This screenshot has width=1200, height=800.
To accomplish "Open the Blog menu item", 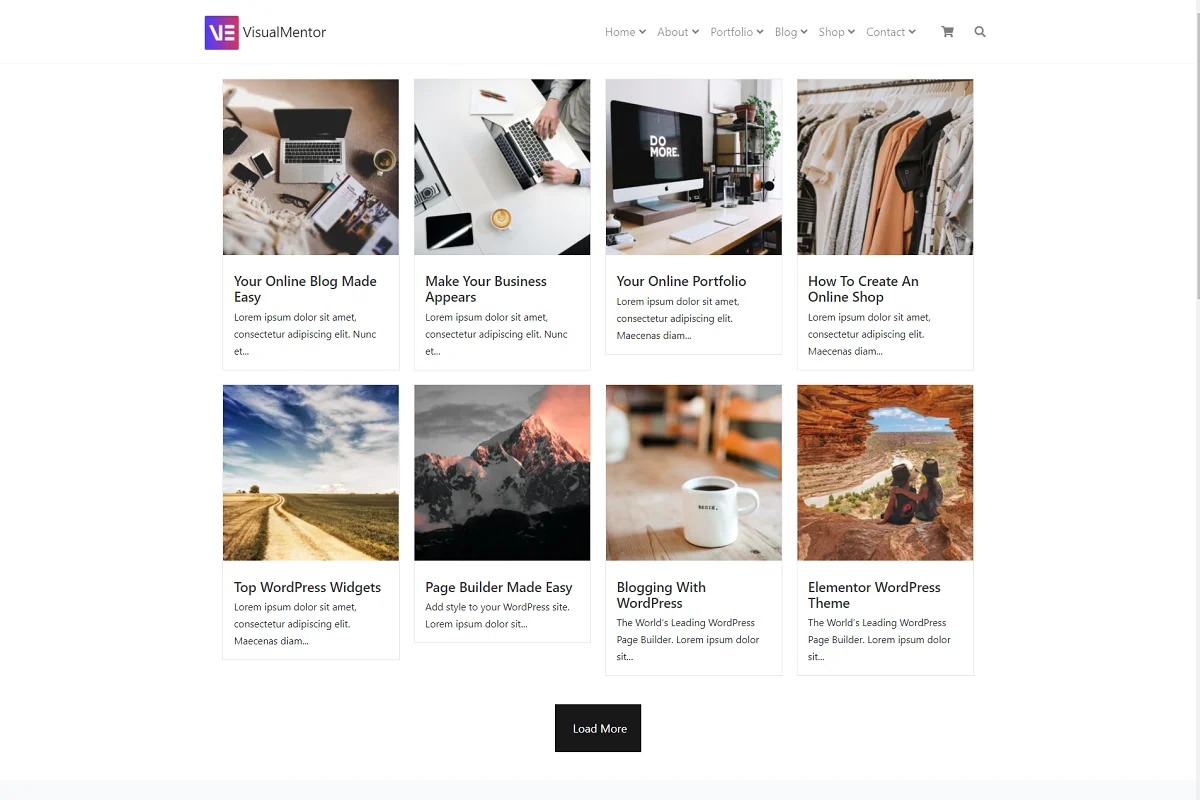I will [x=791, y=32].
